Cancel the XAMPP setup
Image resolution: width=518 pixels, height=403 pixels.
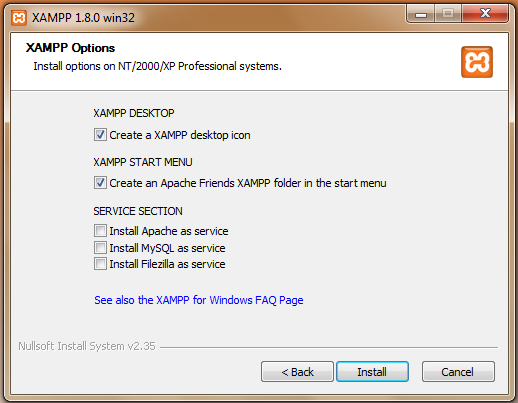(458, 372)
